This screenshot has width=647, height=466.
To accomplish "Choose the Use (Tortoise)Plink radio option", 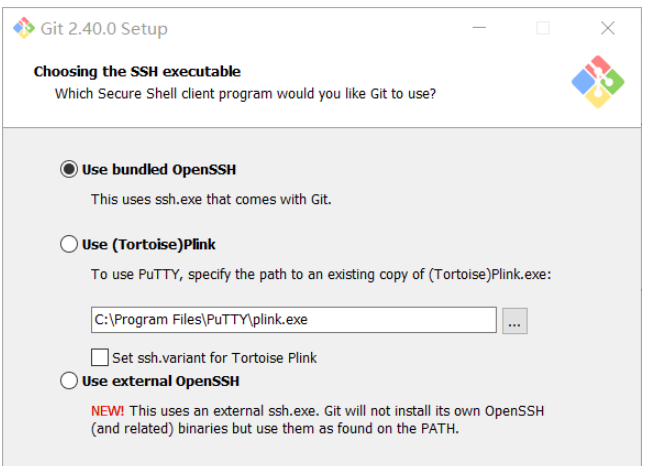I will click(x=69, y=244).
